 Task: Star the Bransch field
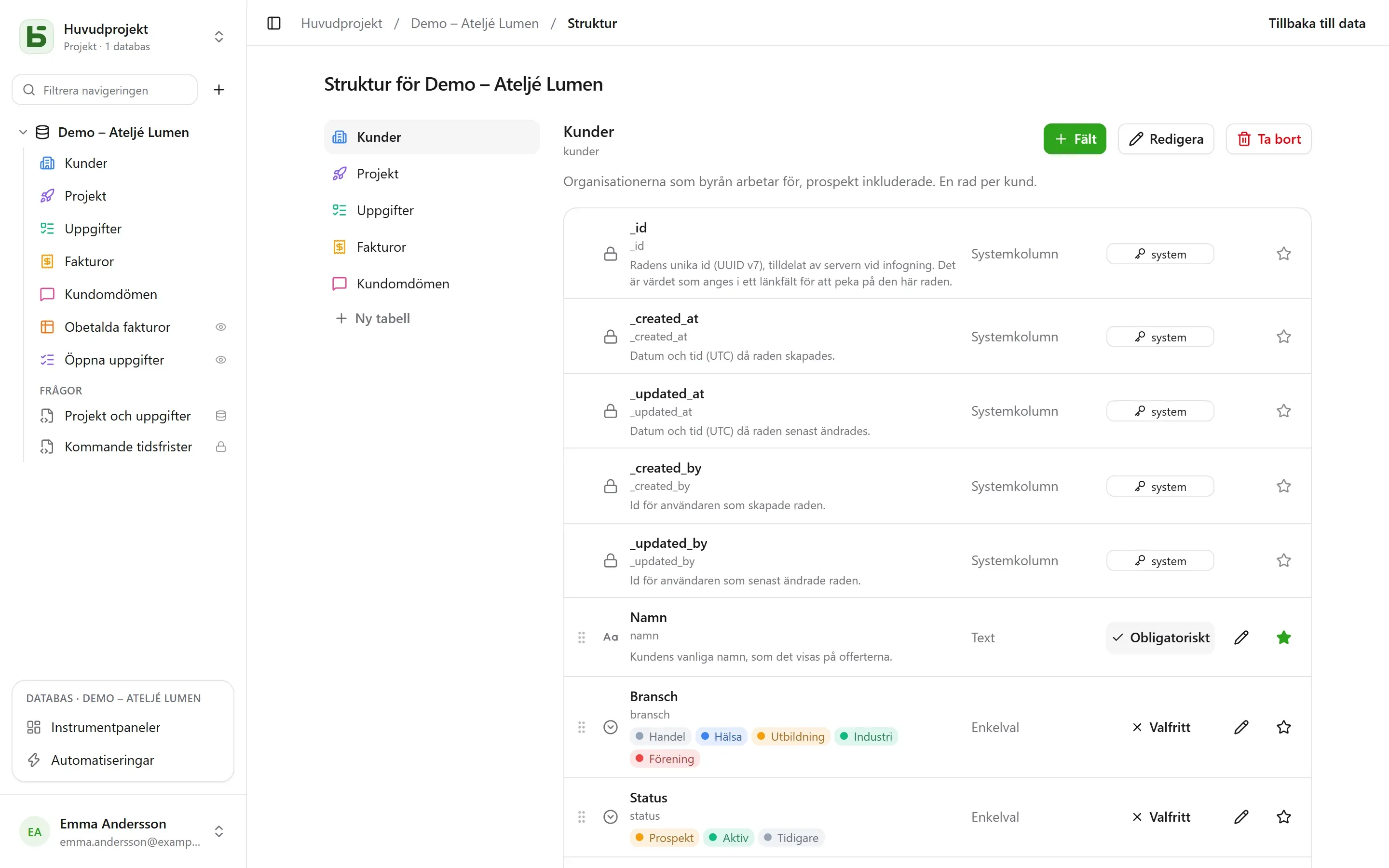(1283, 727)
